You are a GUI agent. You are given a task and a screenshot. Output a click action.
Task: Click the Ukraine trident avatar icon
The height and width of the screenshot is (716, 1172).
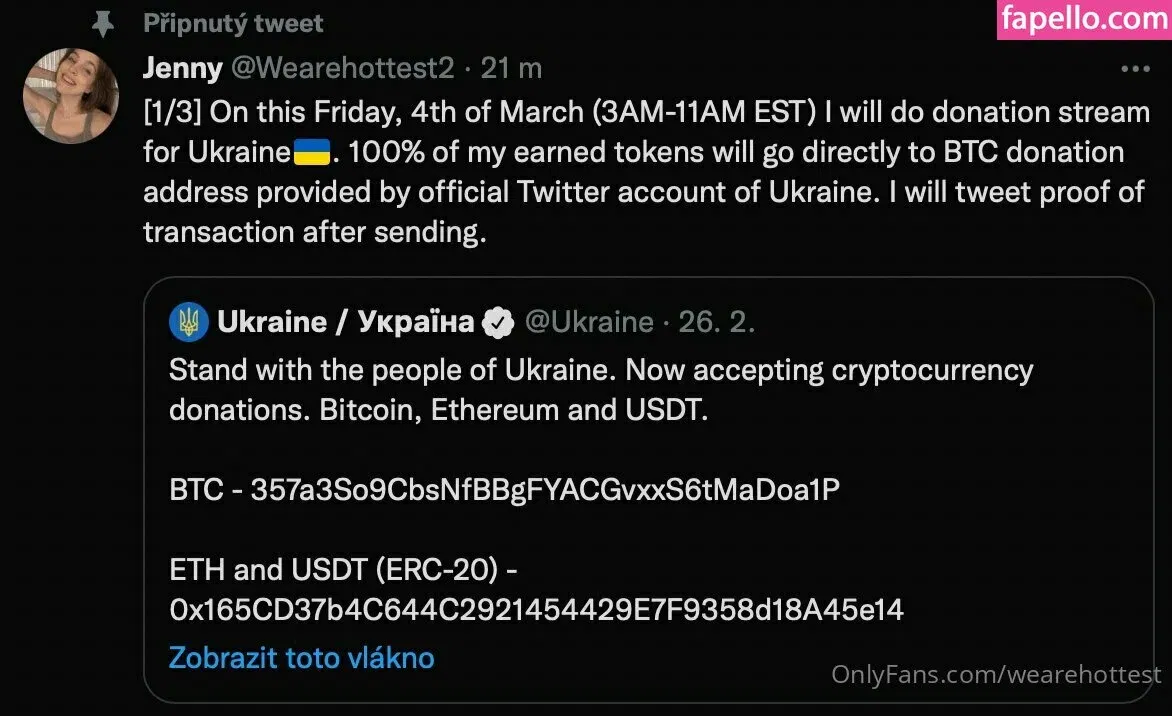point(189,322)
